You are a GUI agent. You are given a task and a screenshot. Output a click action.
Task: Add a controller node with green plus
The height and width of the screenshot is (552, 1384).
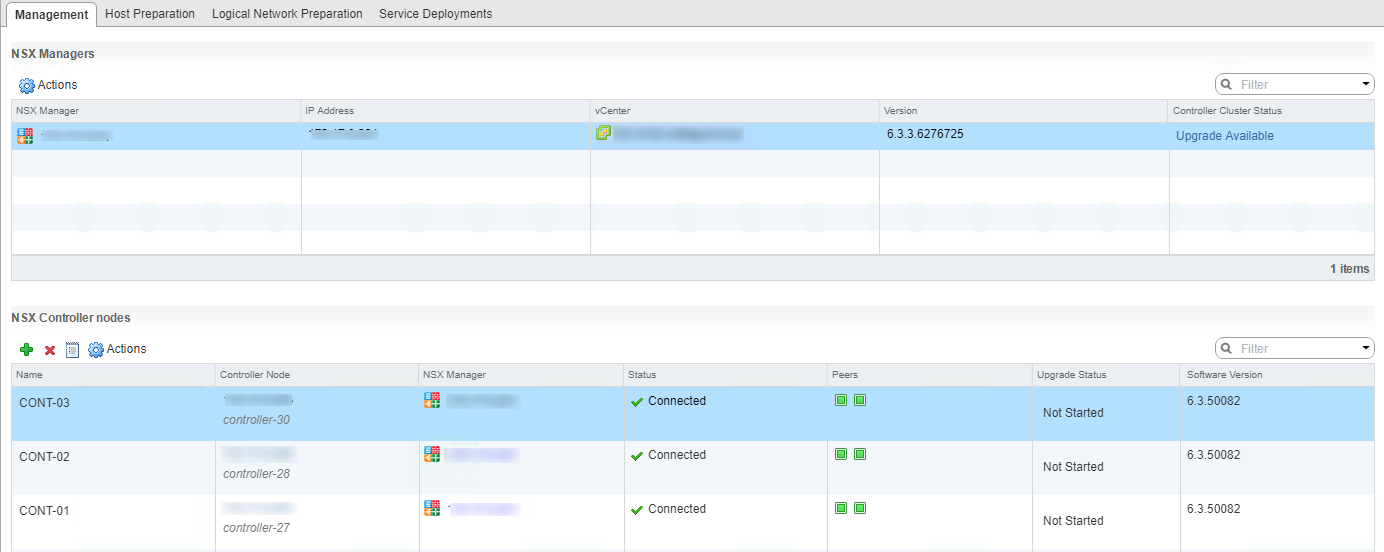tap(27, 349)
